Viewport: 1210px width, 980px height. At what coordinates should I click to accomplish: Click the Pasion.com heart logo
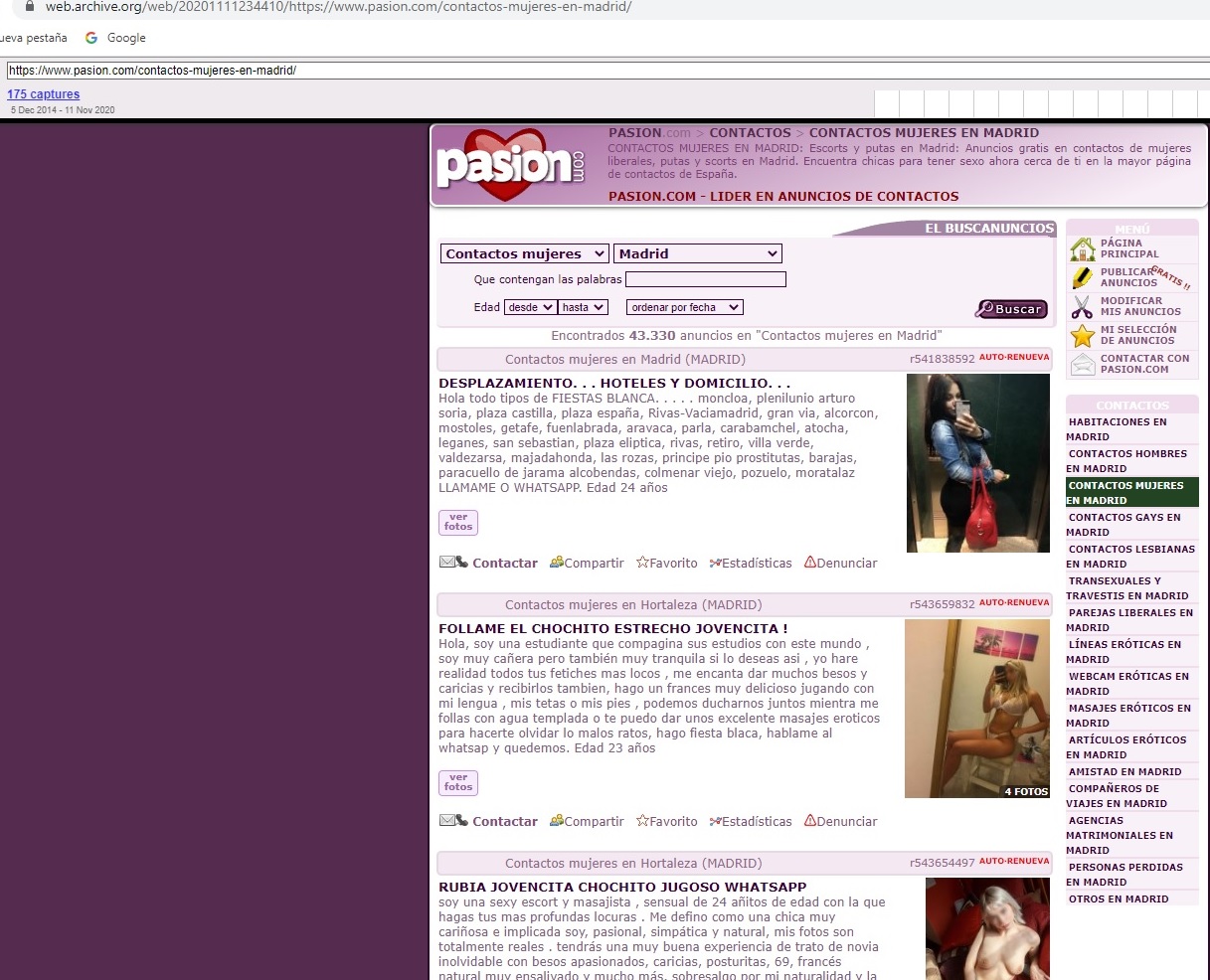pyautogui.click(x=510, y=165)
